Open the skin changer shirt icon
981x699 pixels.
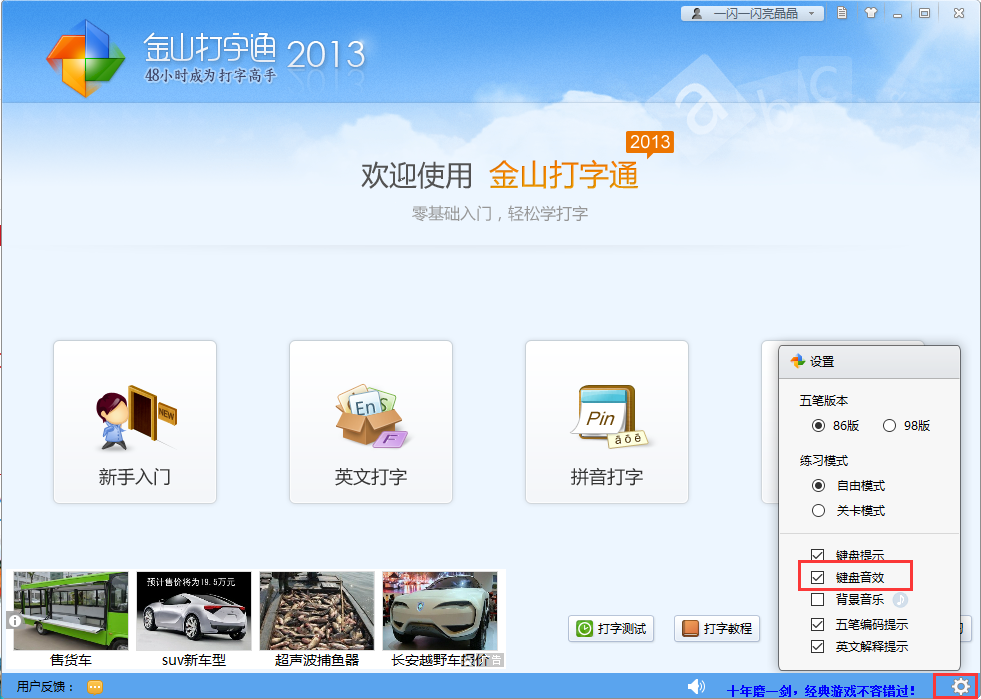pos(869,13)
